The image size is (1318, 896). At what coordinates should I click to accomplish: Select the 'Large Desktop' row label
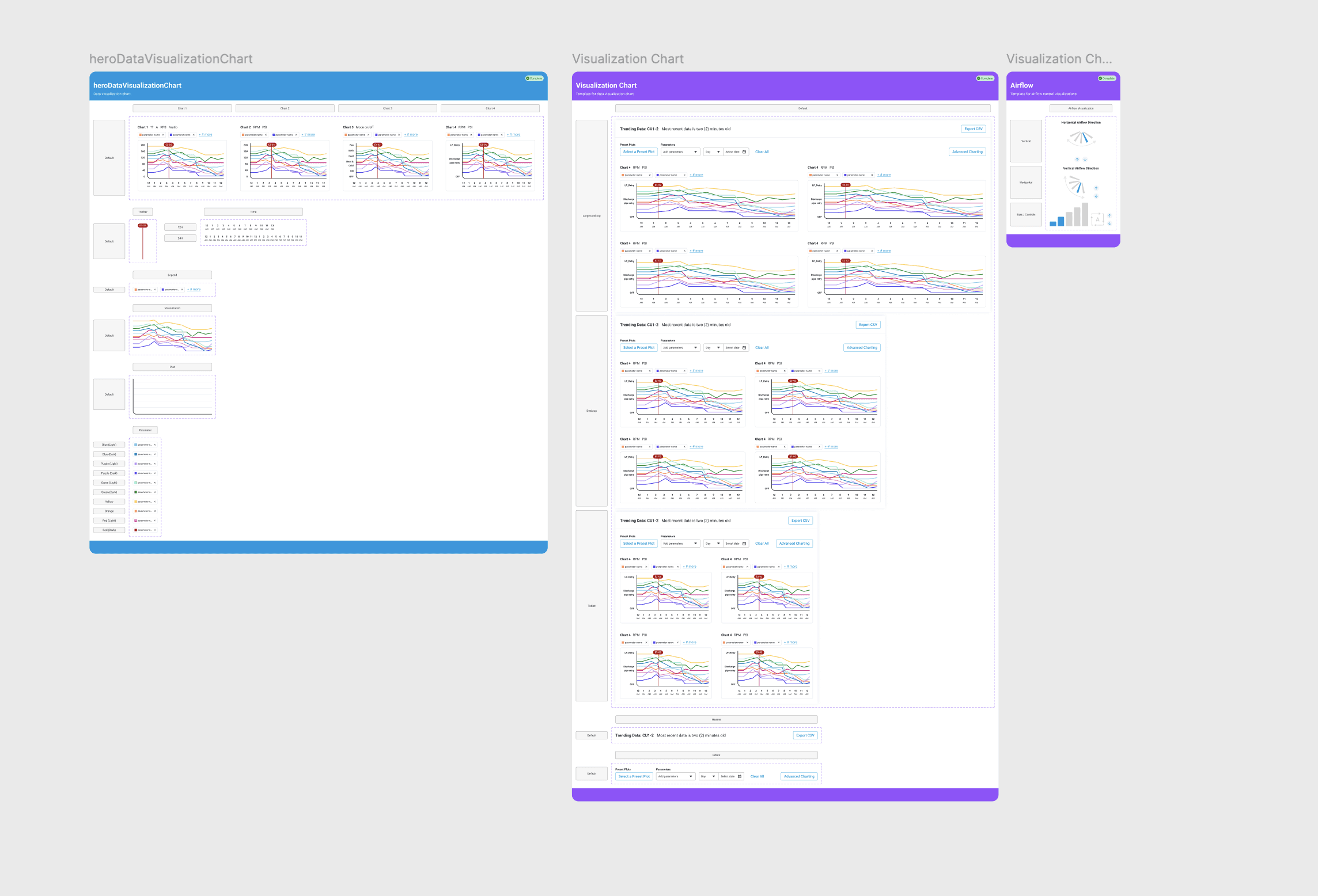592,216
